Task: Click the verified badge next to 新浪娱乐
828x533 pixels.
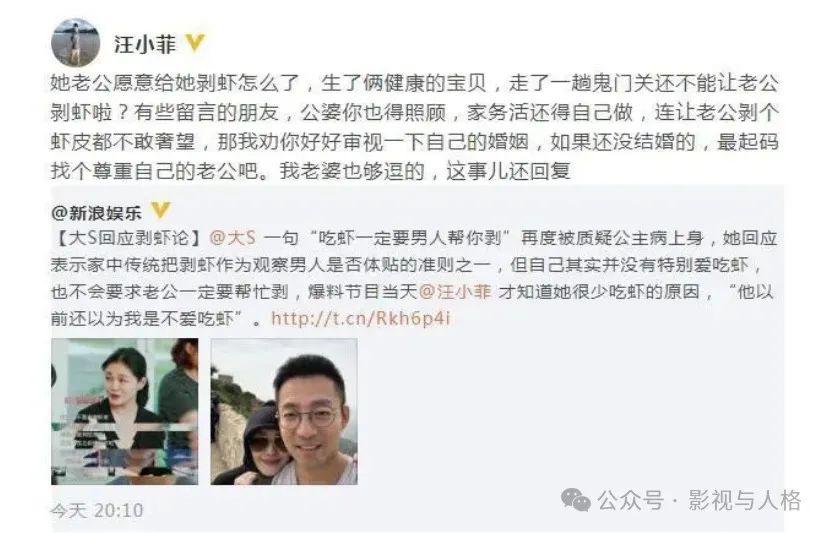Action: click(161, 210)
